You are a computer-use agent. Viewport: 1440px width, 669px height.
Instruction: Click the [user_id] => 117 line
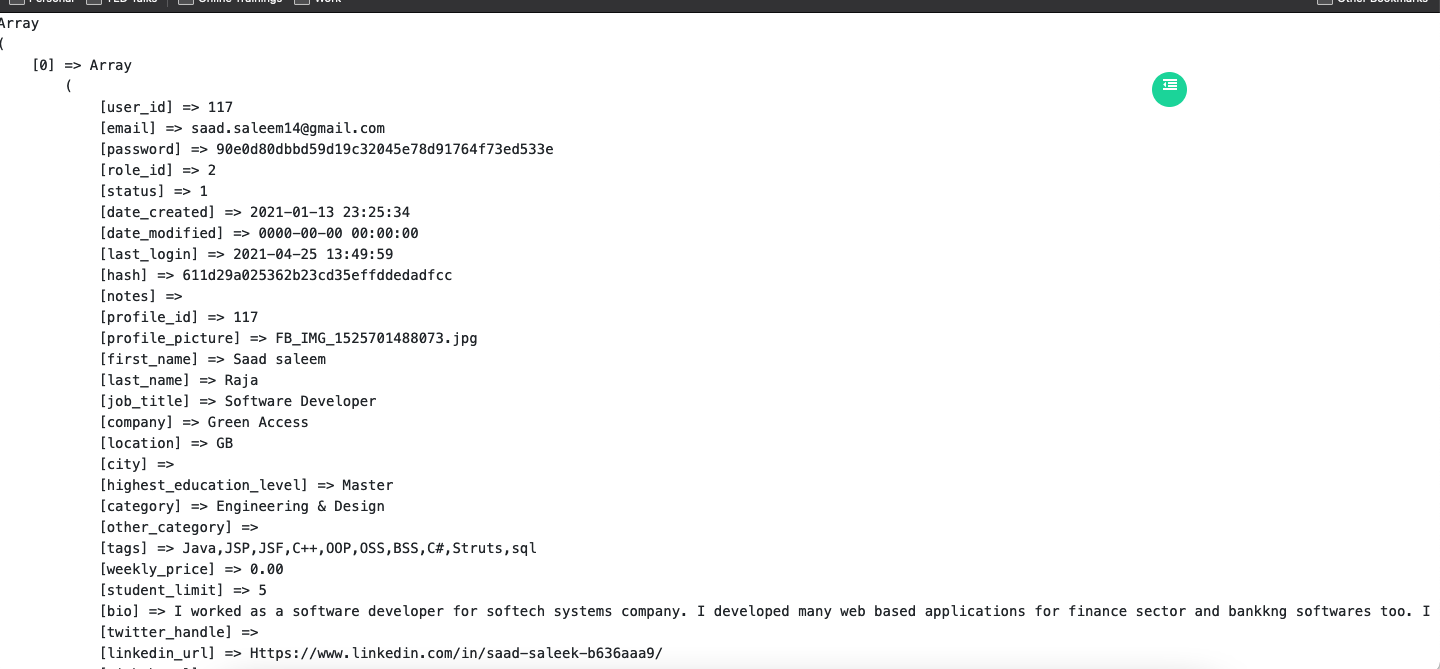(166, 107)
